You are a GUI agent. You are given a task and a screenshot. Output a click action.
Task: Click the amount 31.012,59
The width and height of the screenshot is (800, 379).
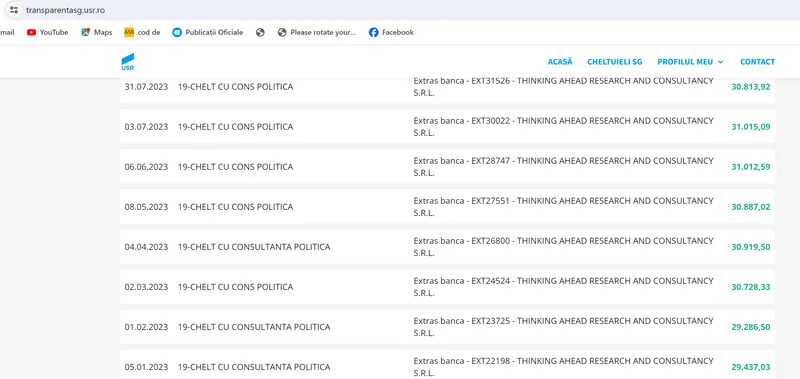click(751, 167)
